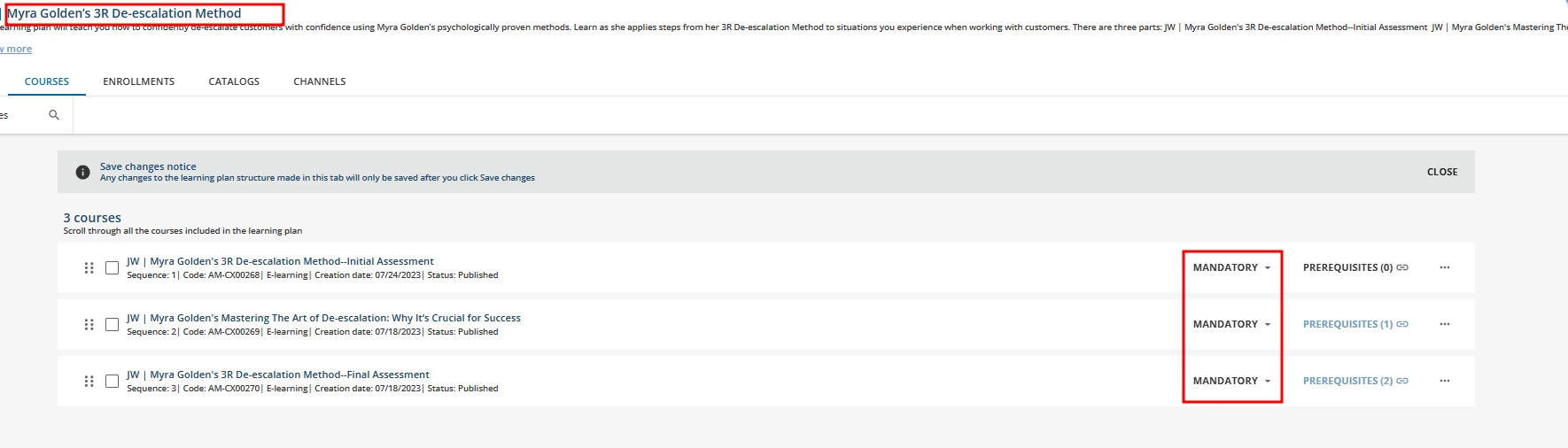Expand Mandatory dropdown for Final Assessment
This screenshot has height=448, width=1568.
(x=1231, y=381)
